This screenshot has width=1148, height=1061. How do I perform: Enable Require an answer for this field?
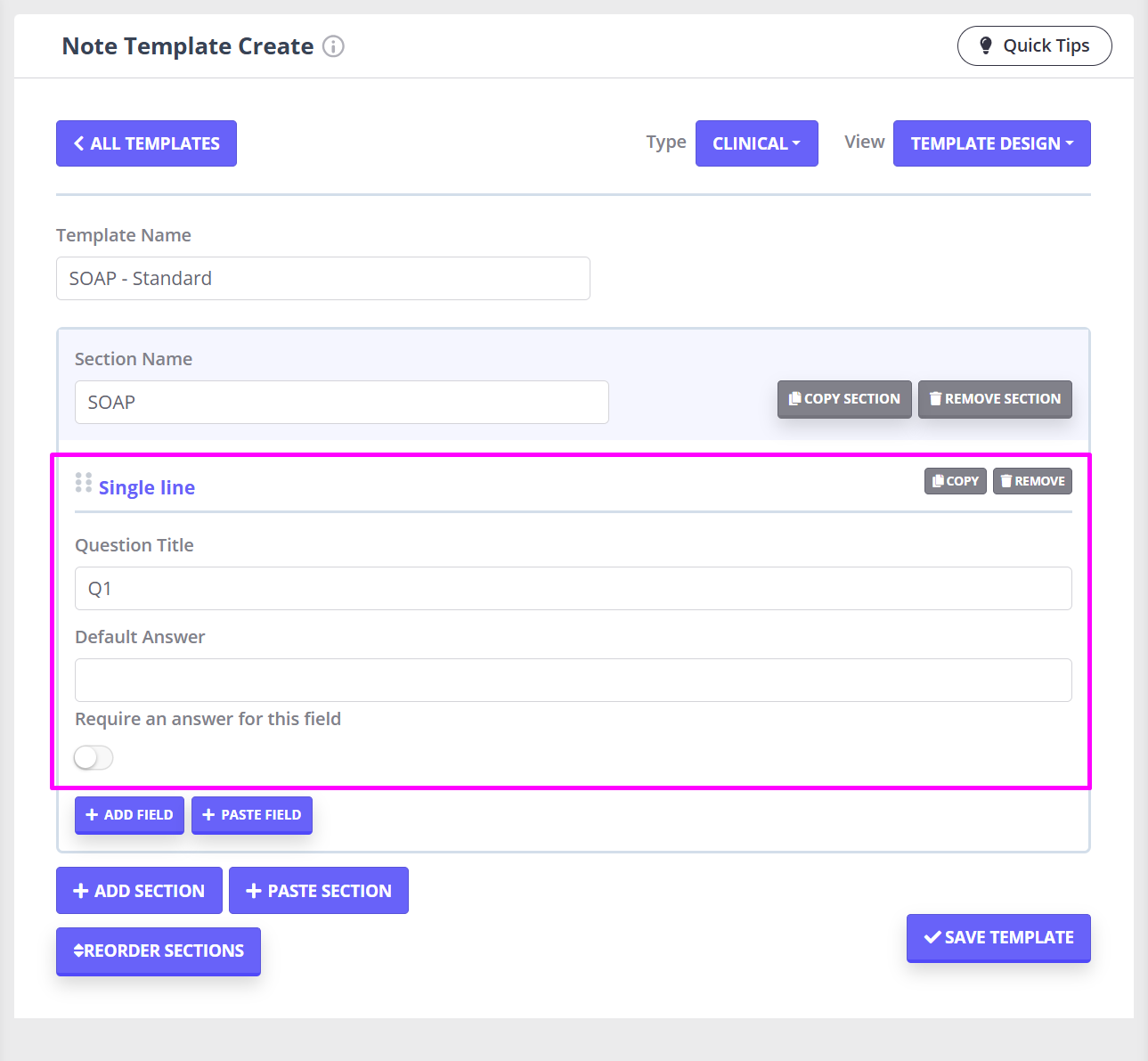[x=93, y=757]
